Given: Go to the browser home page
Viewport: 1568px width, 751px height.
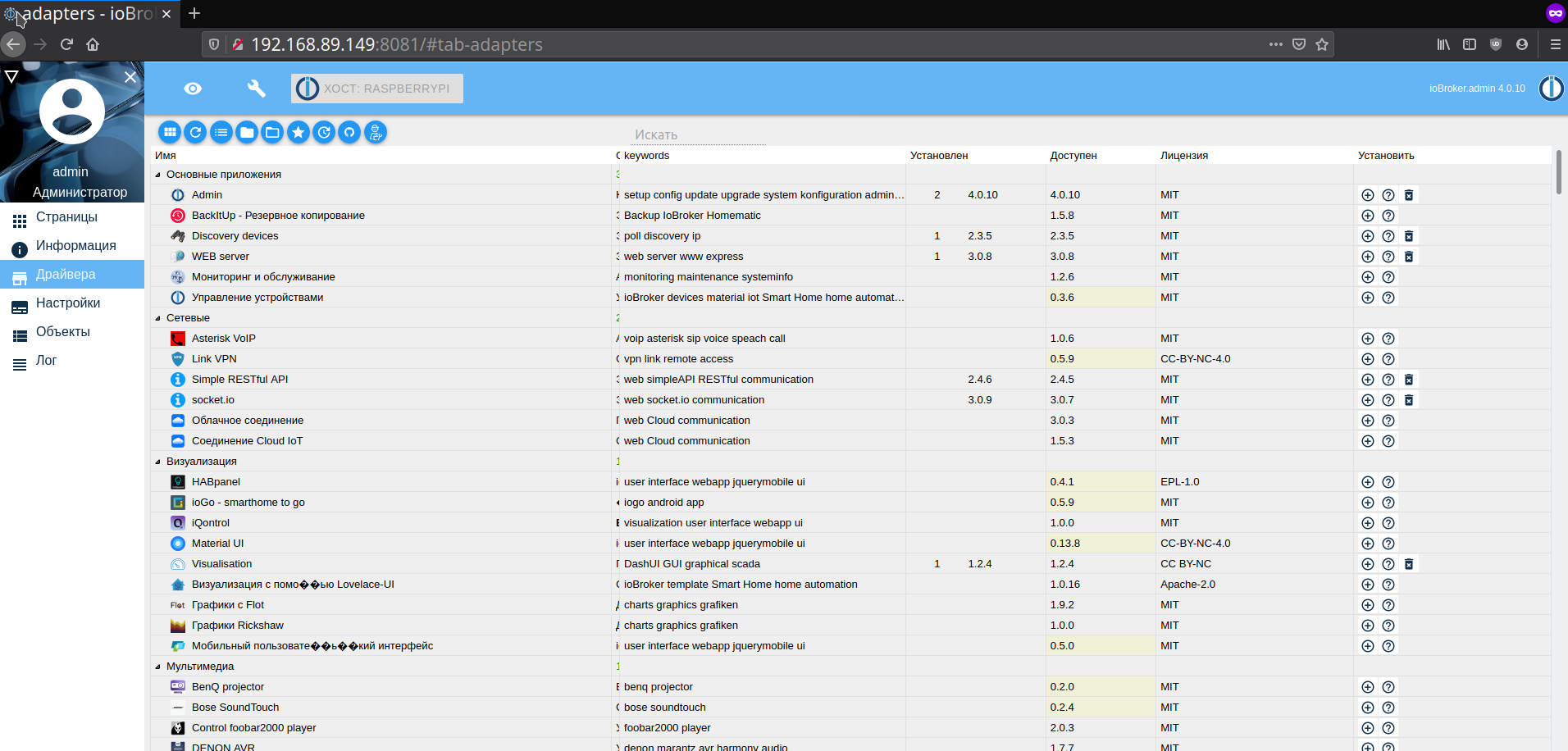Looking at the screenshot, I should click(93, 44).
